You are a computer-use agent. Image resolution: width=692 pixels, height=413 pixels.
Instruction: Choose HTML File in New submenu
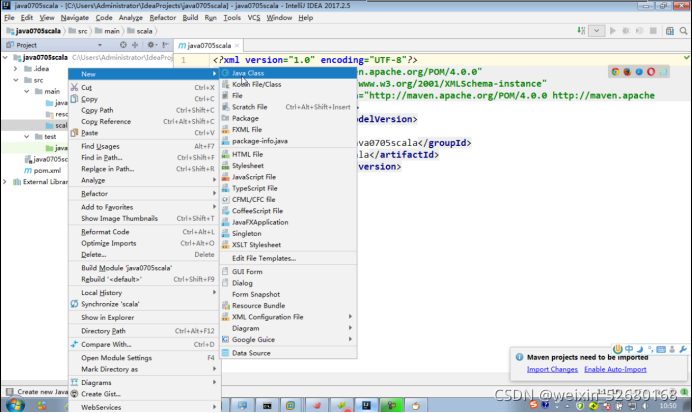[x=288, y=154]
